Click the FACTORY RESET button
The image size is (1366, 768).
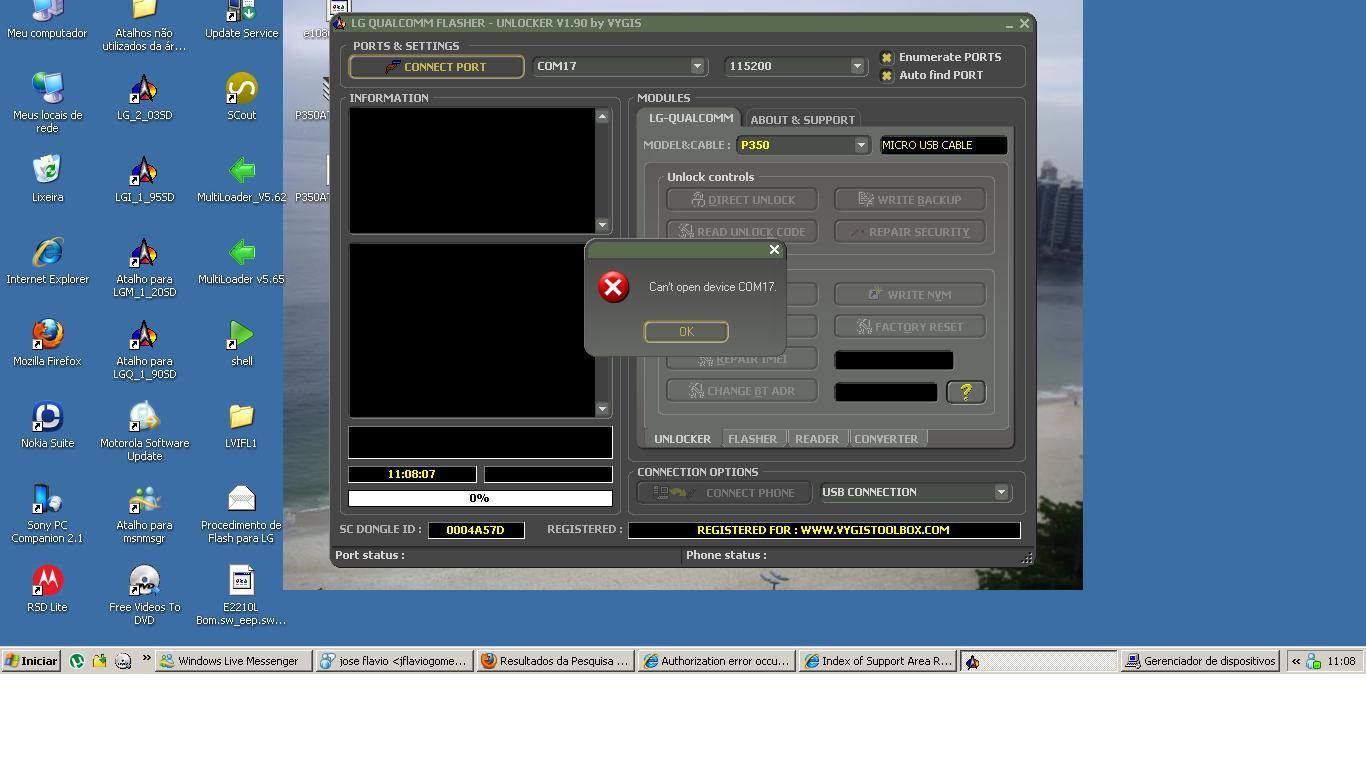pos(910,327)
